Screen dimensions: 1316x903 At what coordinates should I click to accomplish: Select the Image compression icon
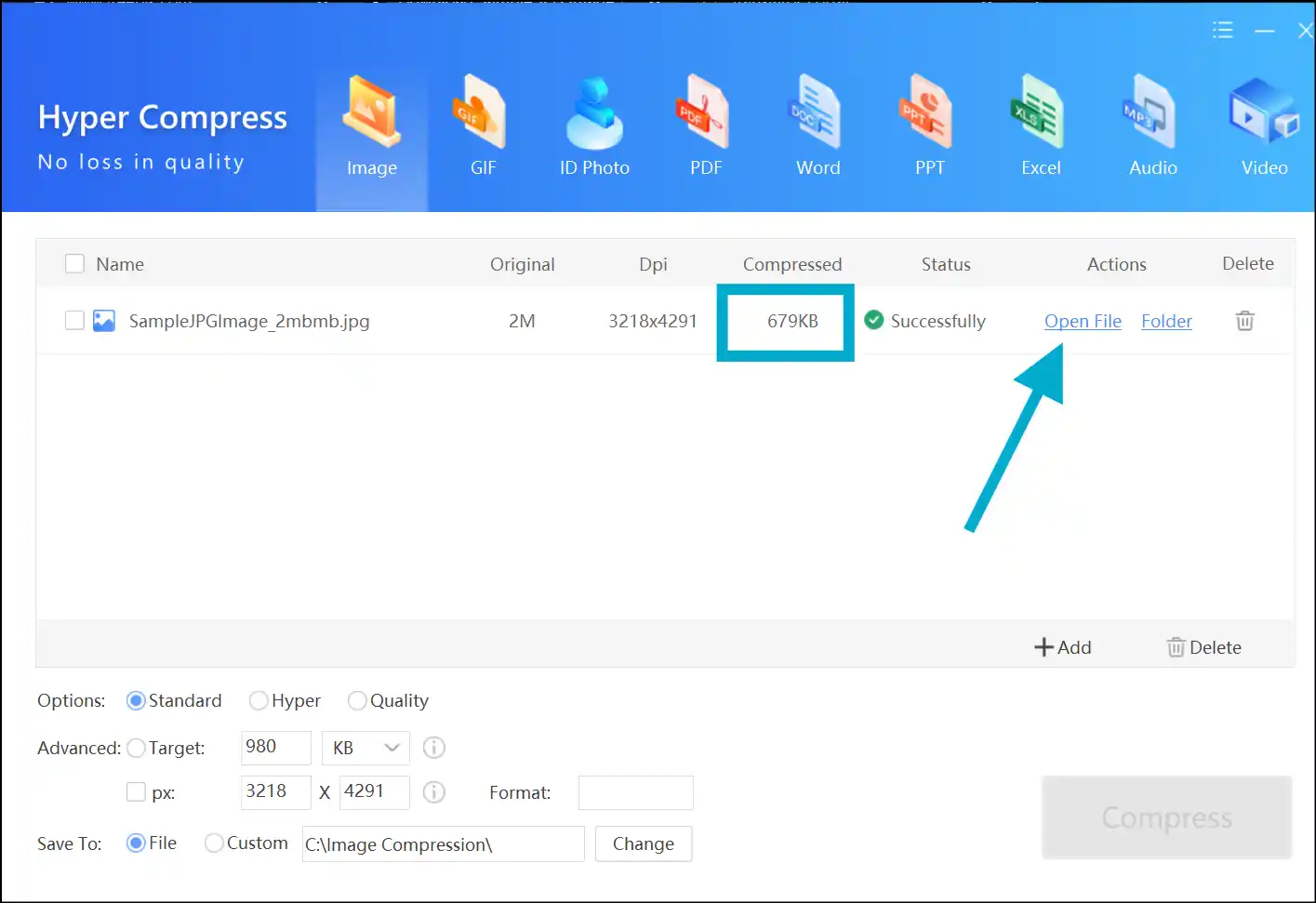point(371,126)
